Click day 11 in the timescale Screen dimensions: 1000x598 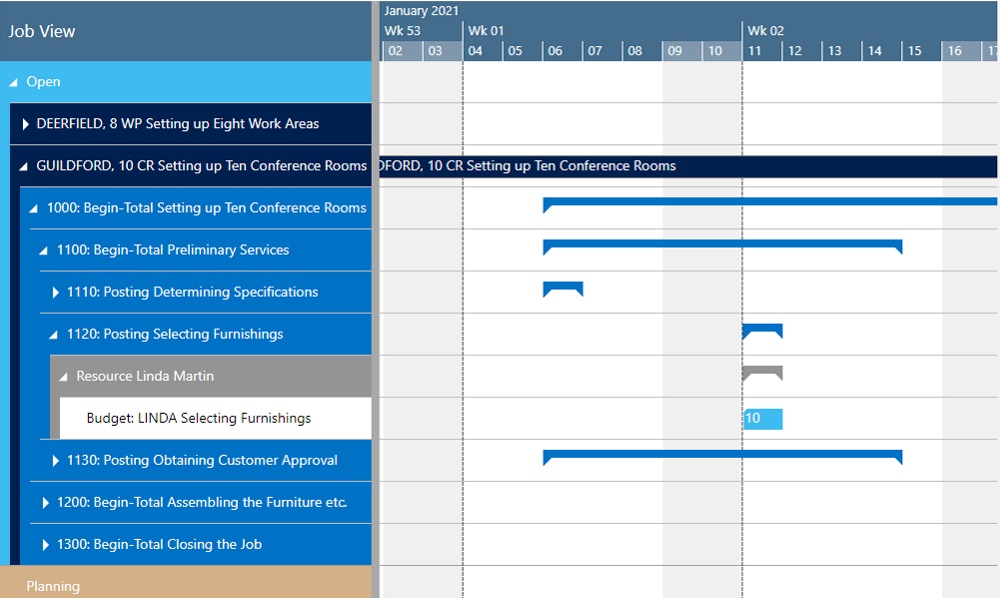coord(762,51)
